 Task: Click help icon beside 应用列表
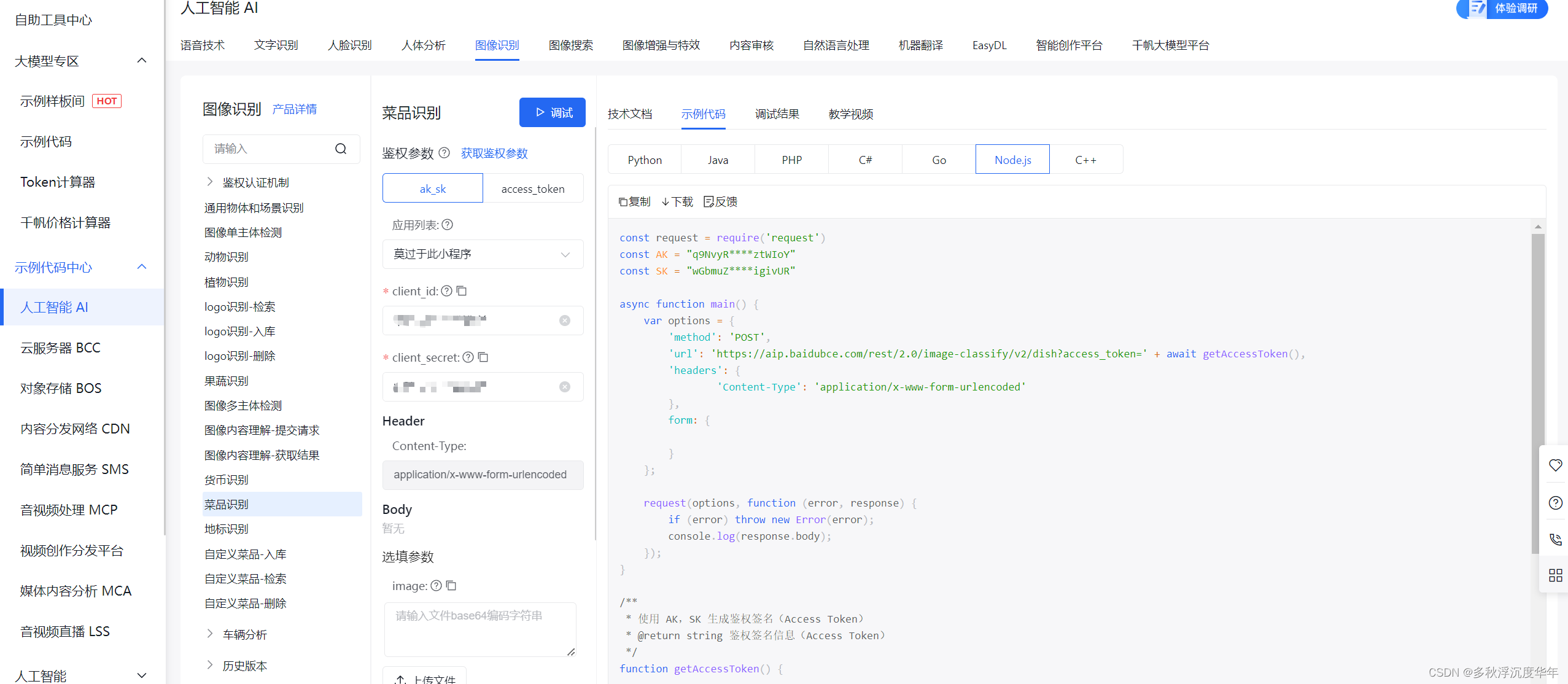pos(448,225)
